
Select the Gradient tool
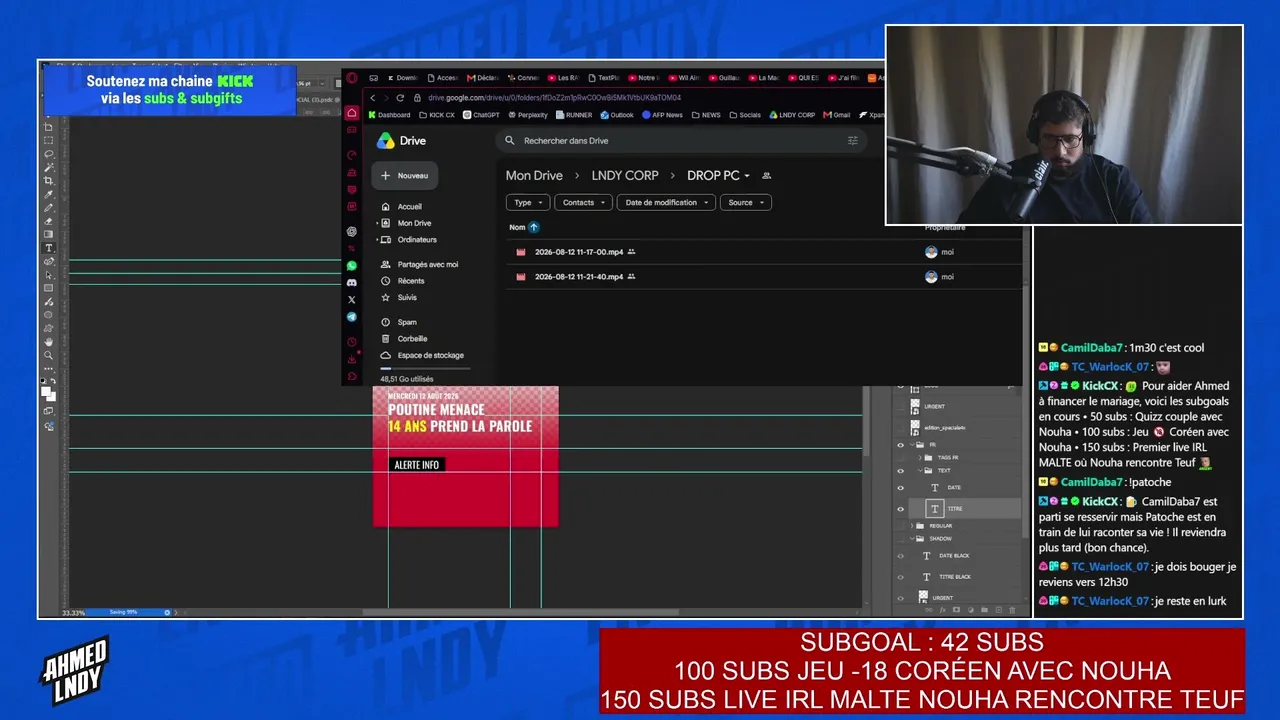click(48, 234)
